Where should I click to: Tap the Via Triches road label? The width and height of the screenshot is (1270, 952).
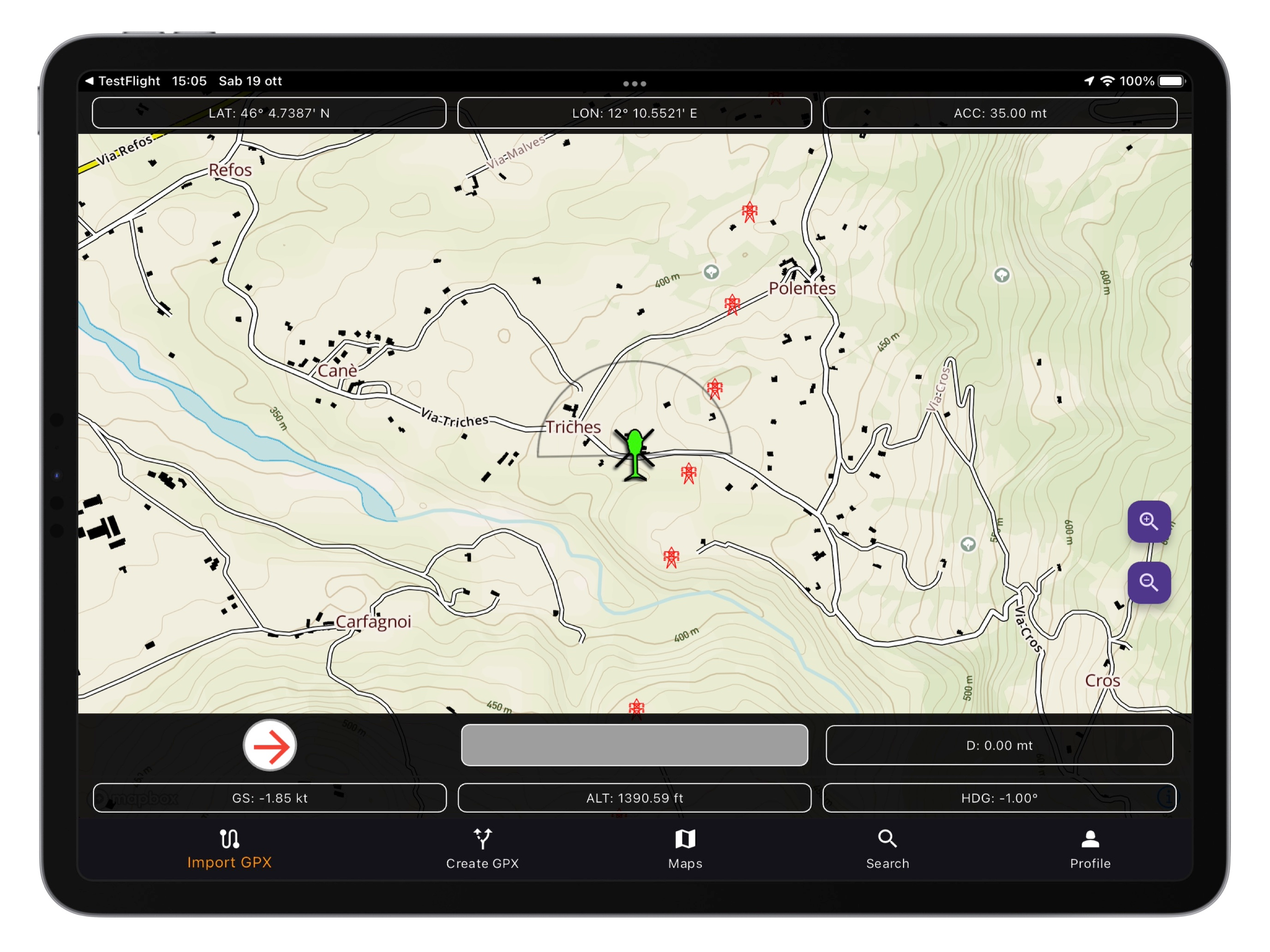pos(454,418)
